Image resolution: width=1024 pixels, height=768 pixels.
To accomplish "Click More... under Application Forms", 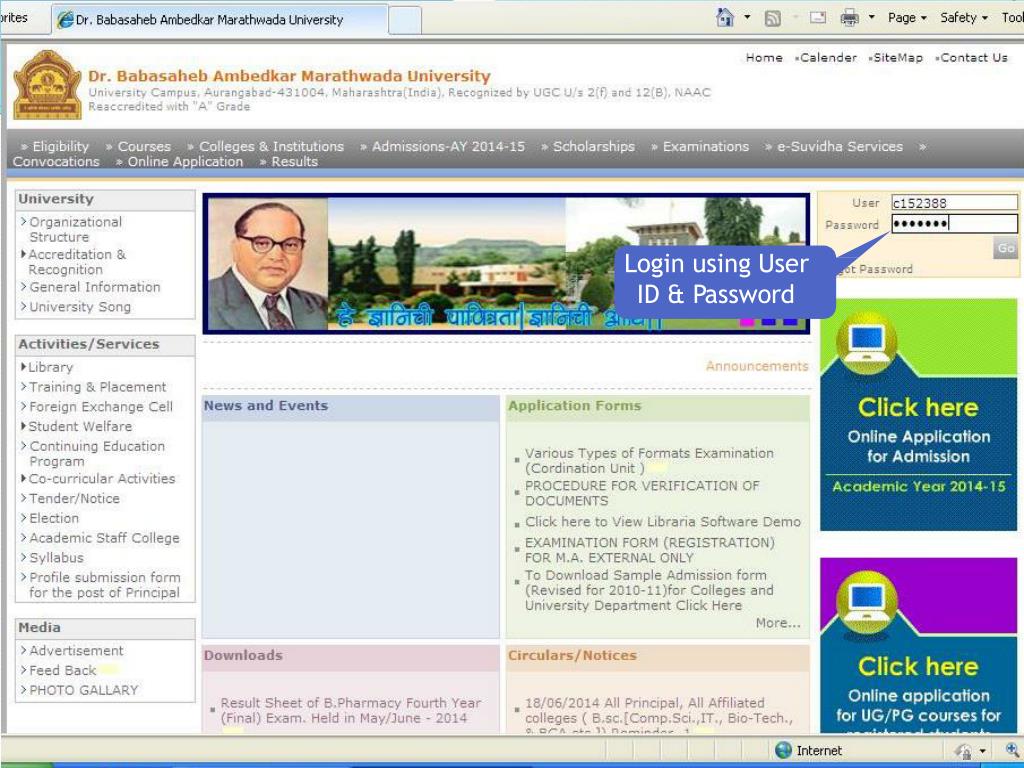I will [778, 623].
